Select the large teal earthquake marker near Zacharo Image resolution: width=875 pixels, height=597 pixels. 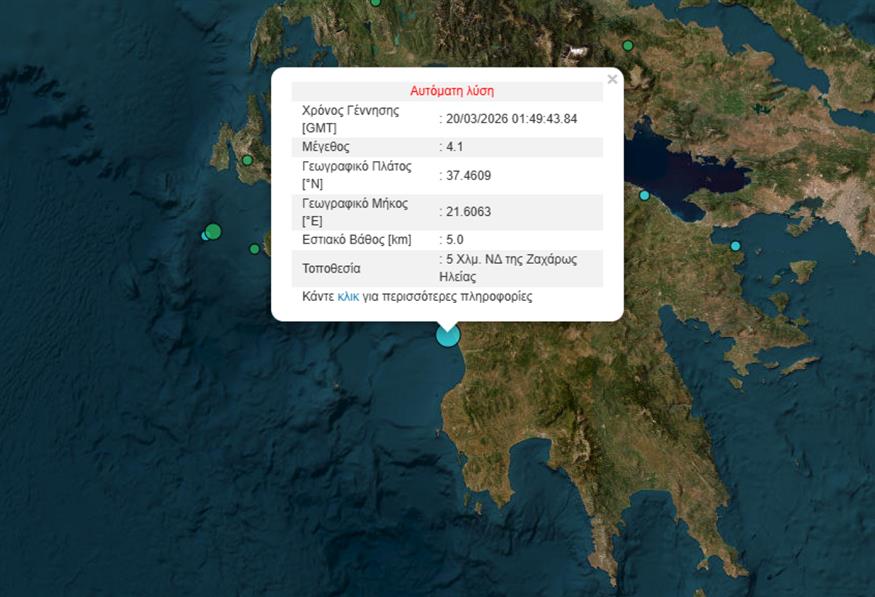click(447, 337)
